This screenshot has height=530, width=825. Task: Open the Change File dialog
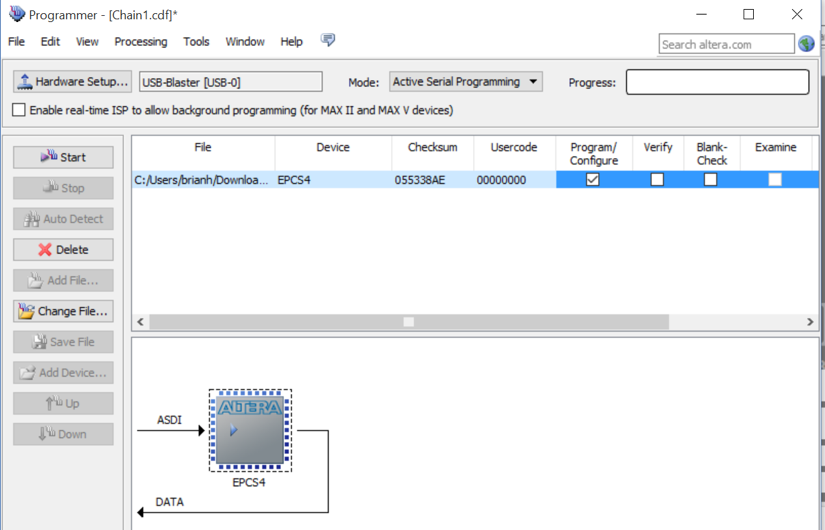coord(63,311)
